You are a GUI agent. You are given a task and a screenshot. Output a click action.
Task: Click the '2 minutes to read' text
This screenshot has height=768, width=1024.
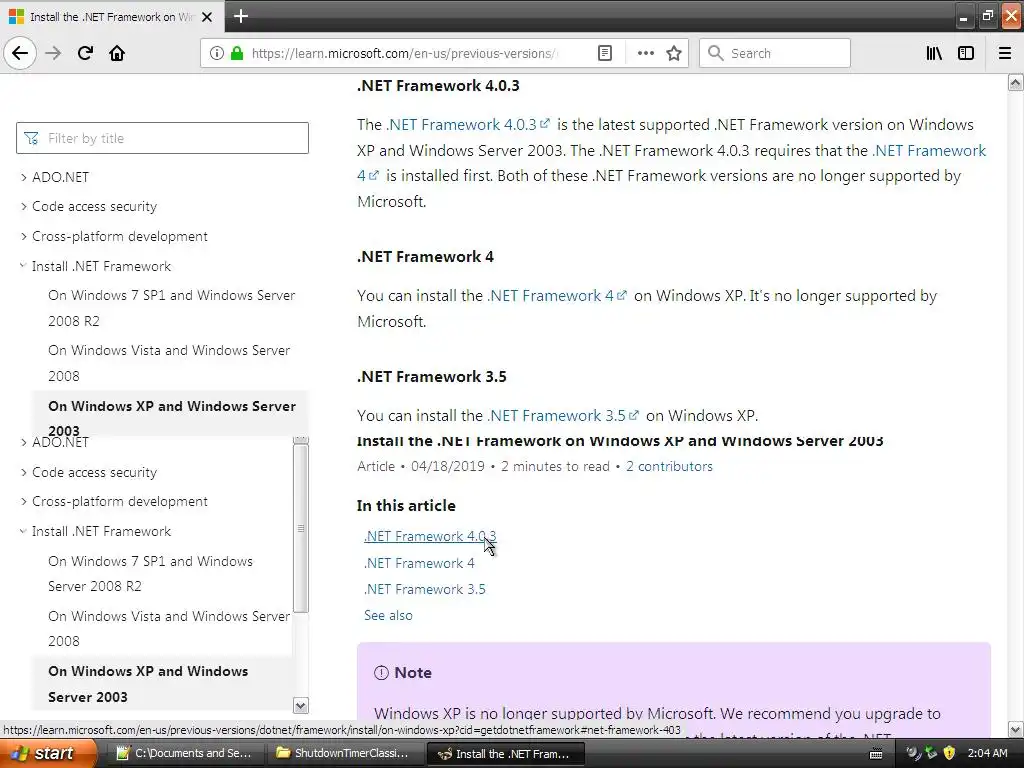point(555,466)
